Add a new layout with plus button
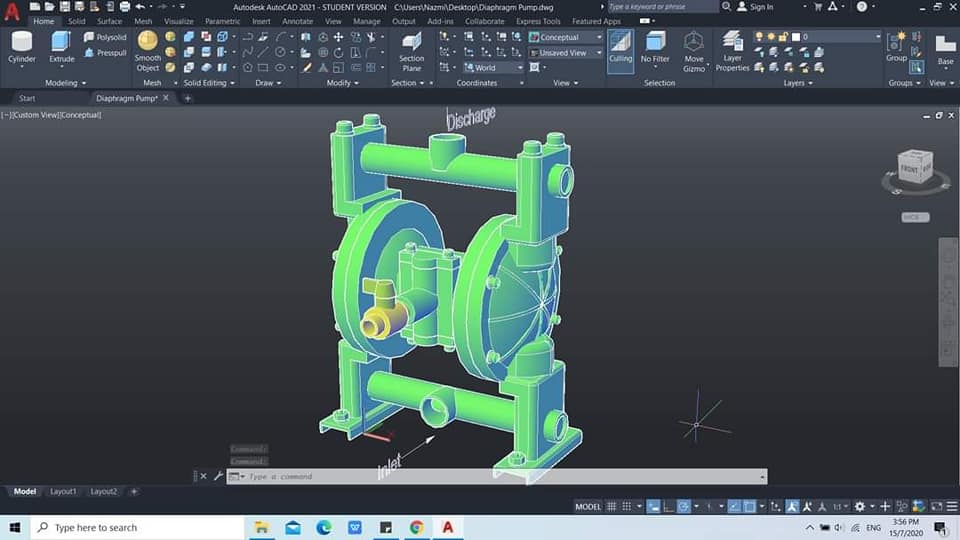 133,491
